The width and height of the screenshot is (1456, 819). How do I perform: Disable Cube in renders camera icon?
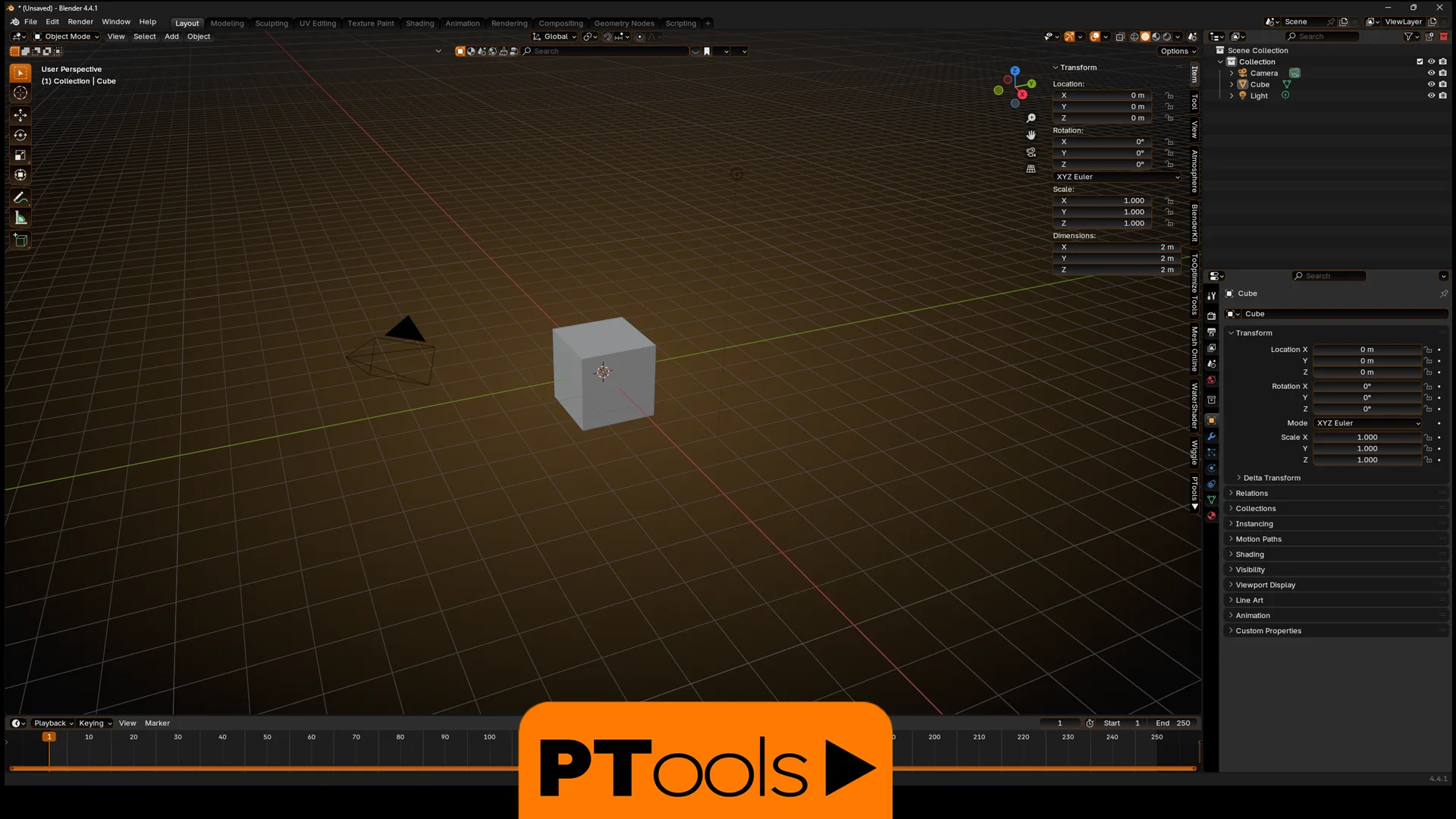pyautogui.click(x=1442, y=85)
